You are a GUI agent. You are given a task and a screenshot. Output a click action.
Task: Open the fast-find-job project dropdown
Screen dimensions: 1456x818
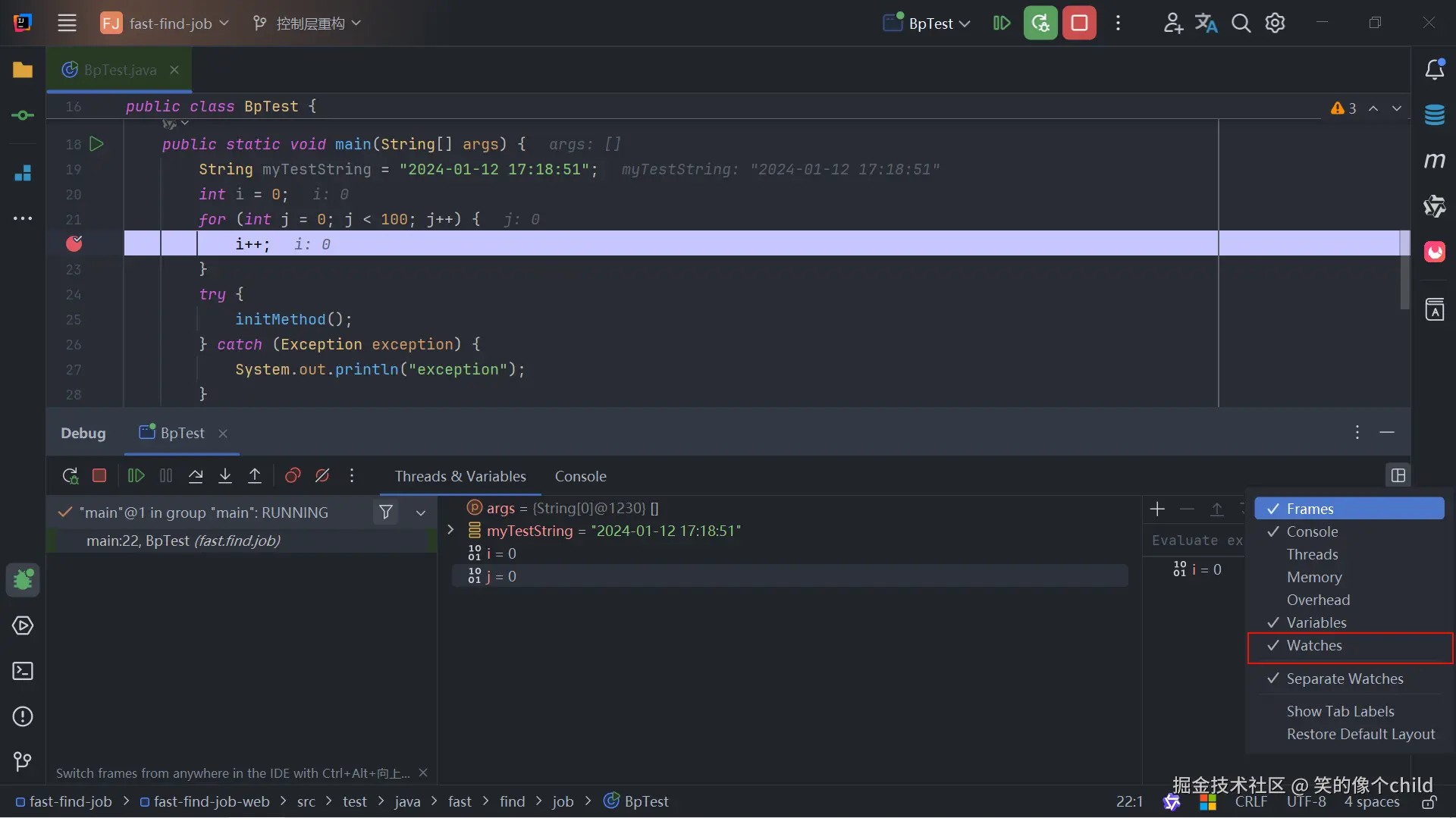click(165, 24)
